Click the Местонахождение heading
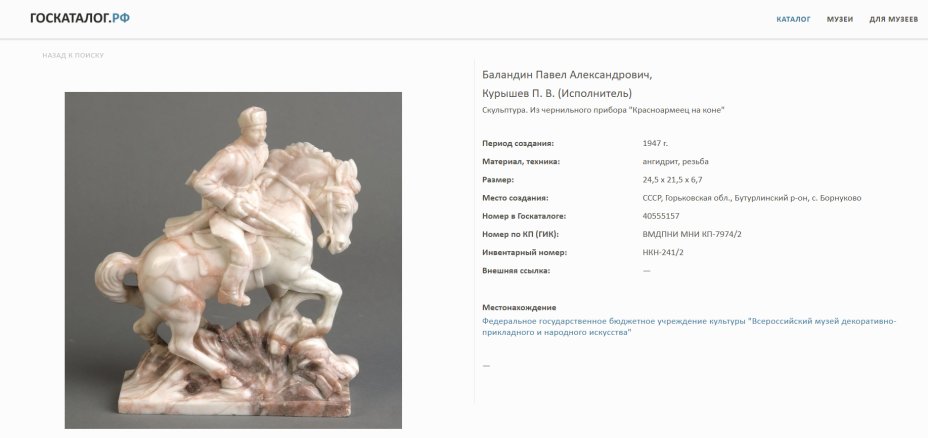928x438 pixels. (519, 308)
